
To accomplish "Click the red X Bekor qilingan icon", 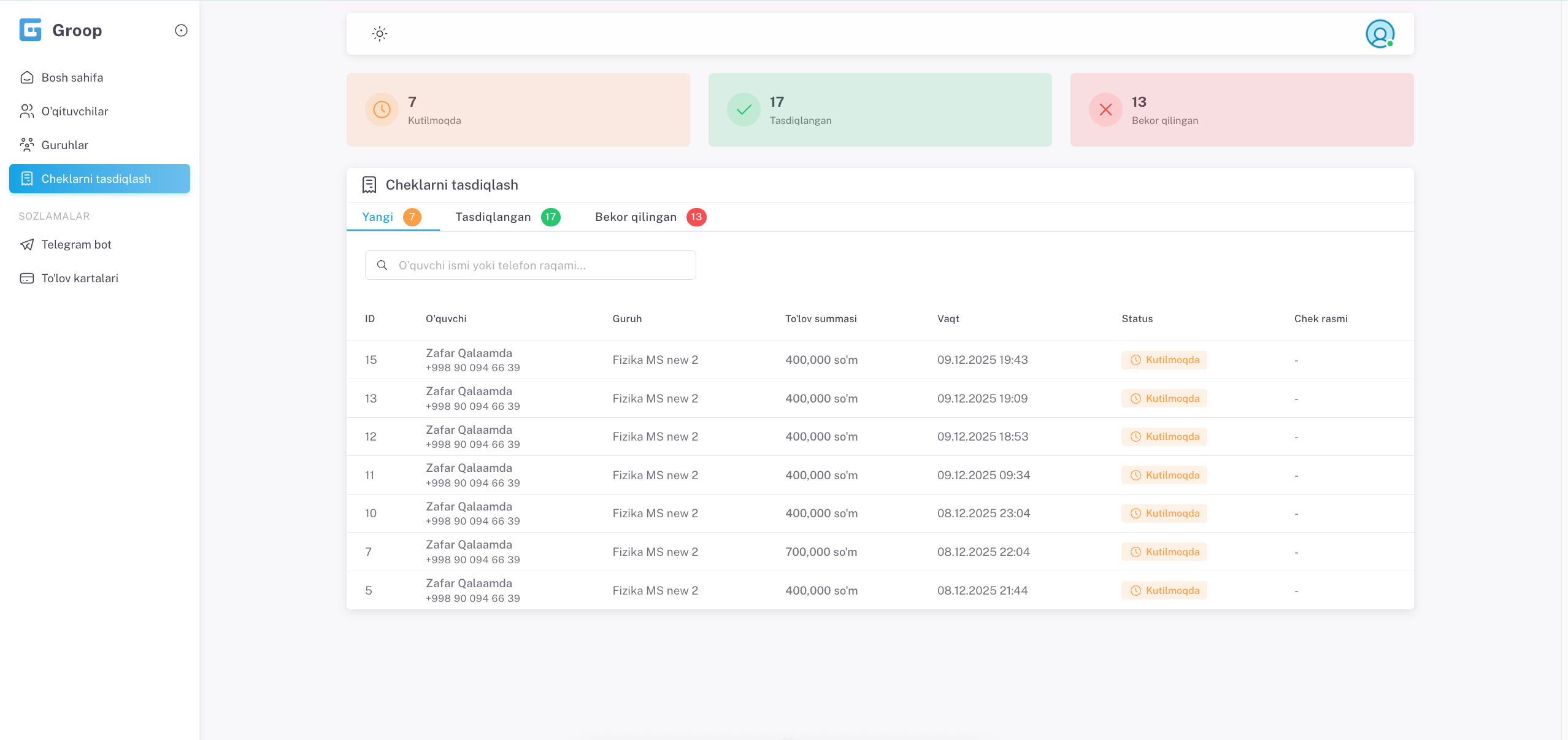I will pos(1105,110).
